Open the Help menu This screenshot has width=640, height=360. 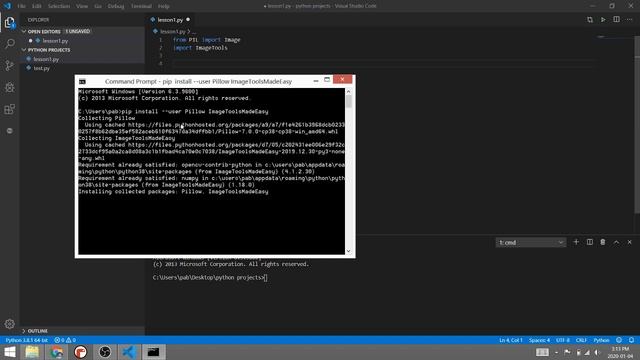pyautogui.click(x=164, y=6)
